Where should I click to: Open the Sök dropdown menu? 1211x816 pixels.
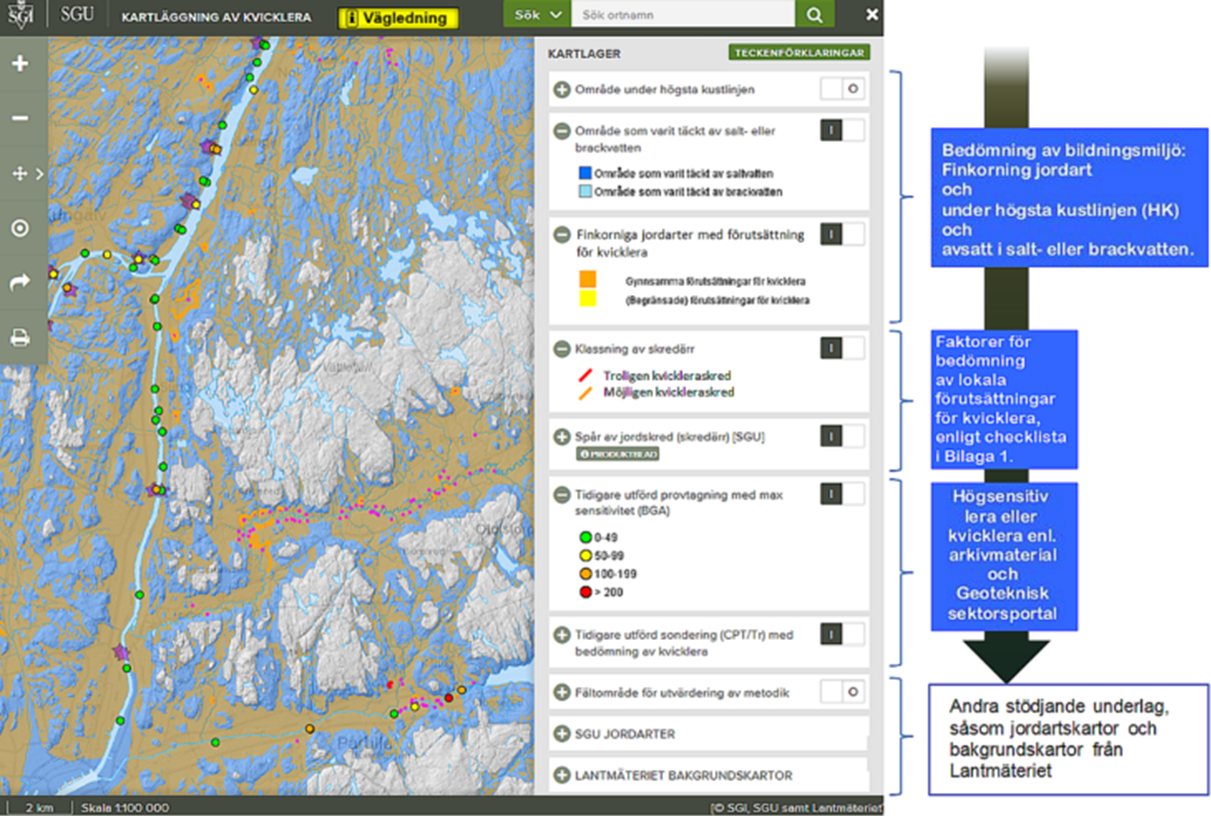point(536,15)
